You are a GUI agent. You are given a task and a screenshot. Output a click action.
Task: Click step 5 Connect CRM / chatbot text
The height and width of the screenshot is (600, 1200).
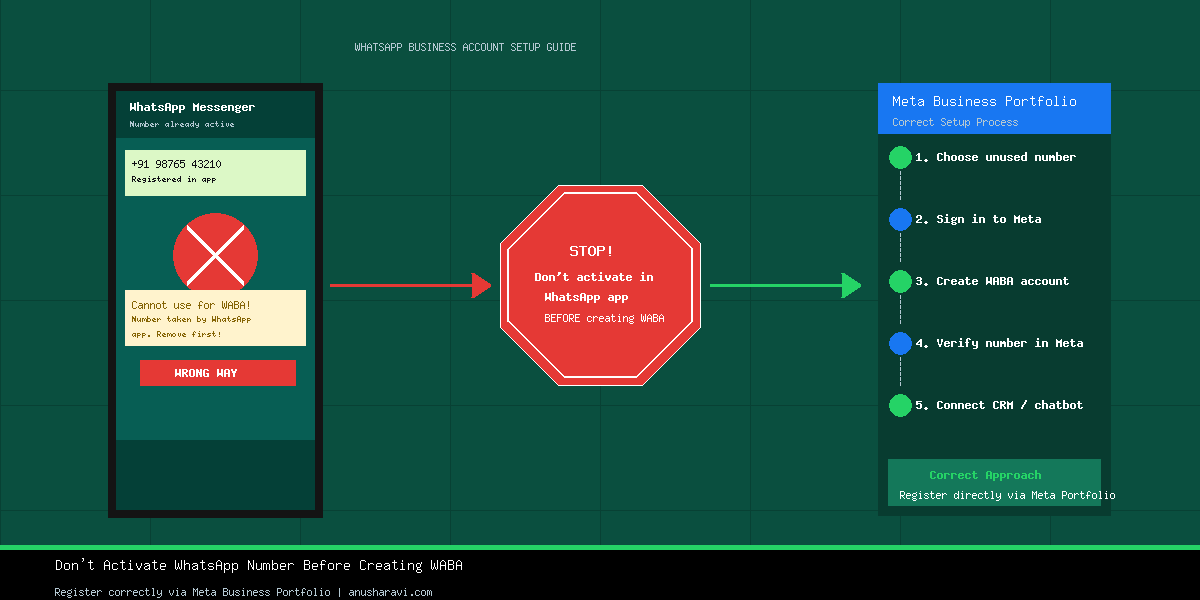pyautogui.click(x=999, y=405)
